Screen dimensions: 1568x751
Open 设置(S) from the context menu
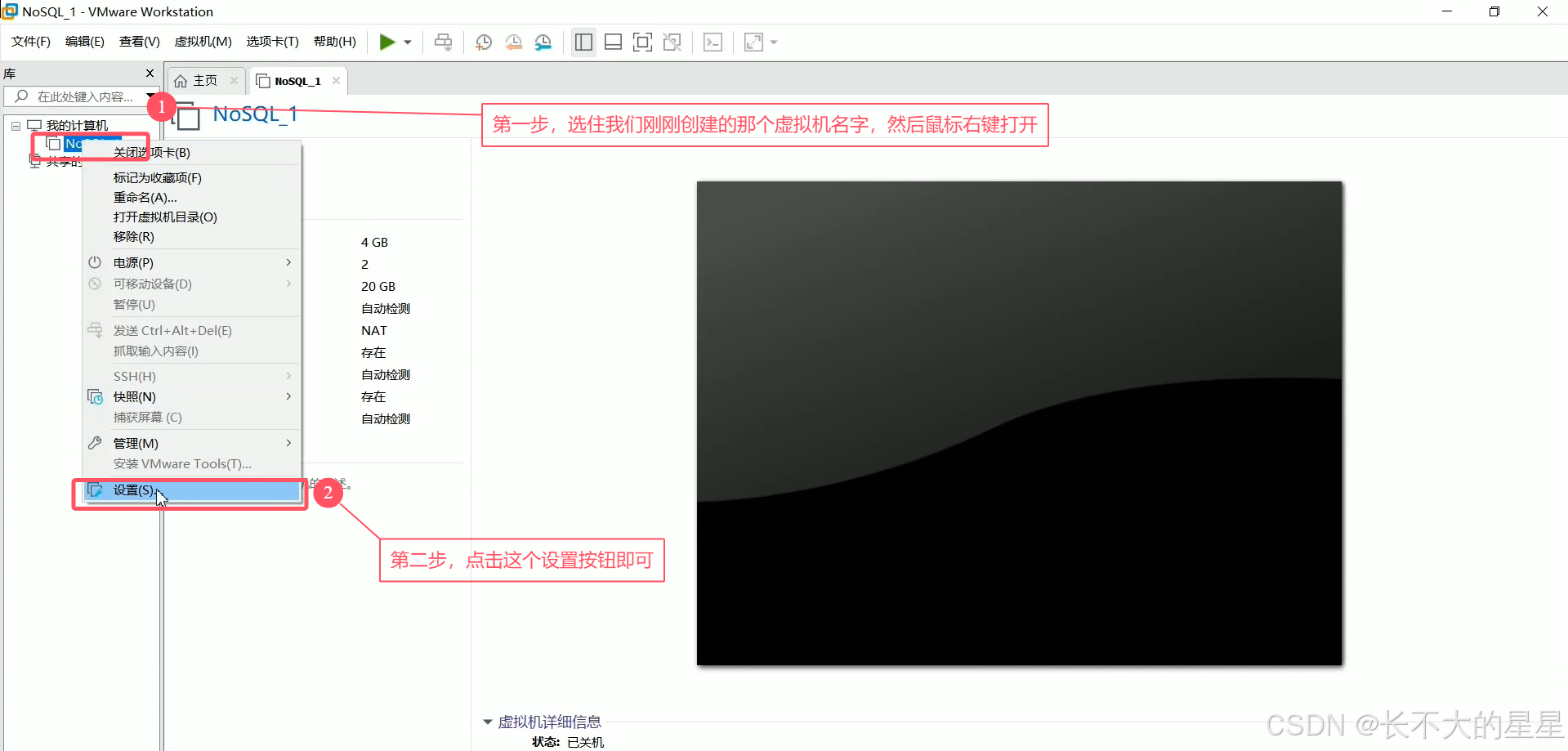192,490
